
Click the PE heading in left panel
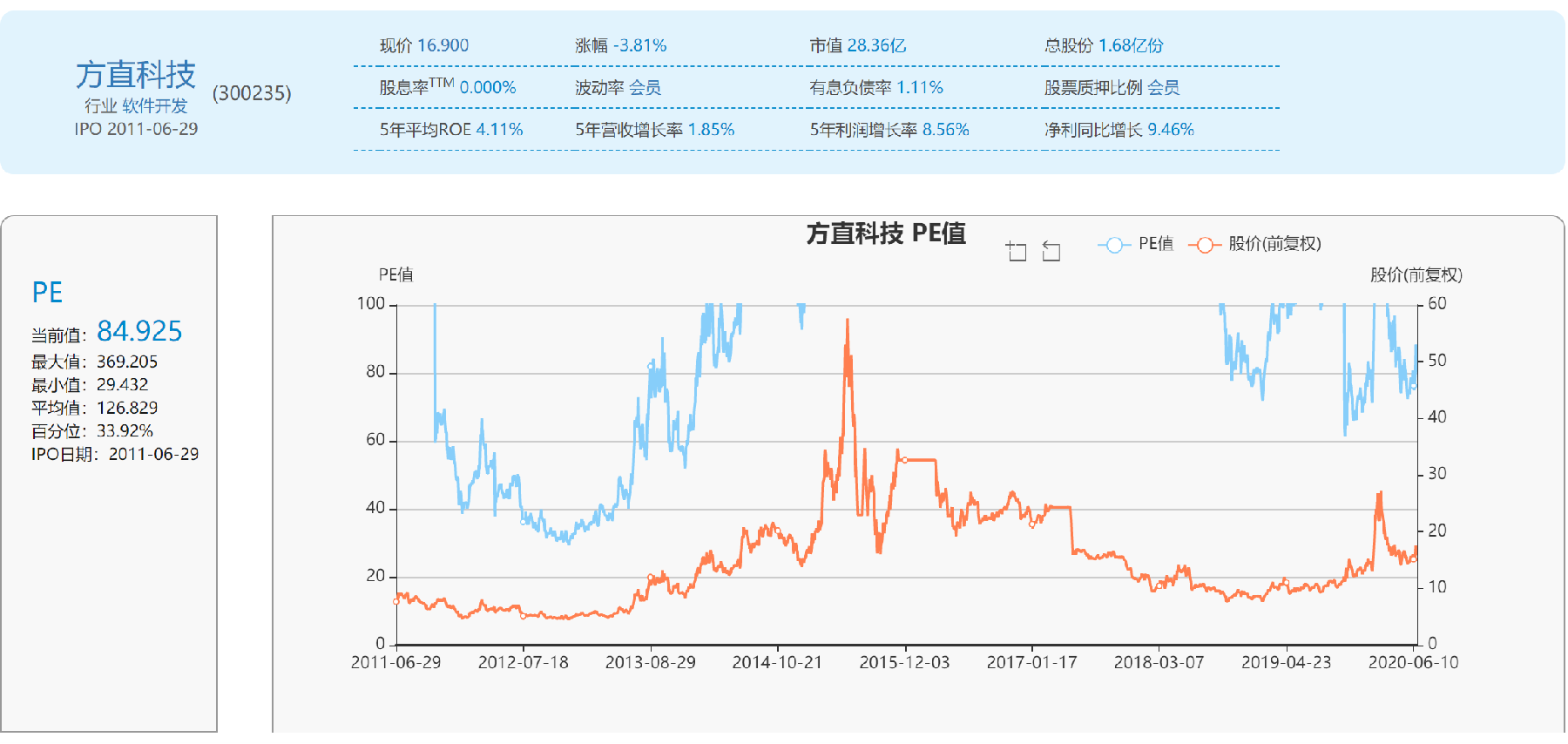[47, 293]
